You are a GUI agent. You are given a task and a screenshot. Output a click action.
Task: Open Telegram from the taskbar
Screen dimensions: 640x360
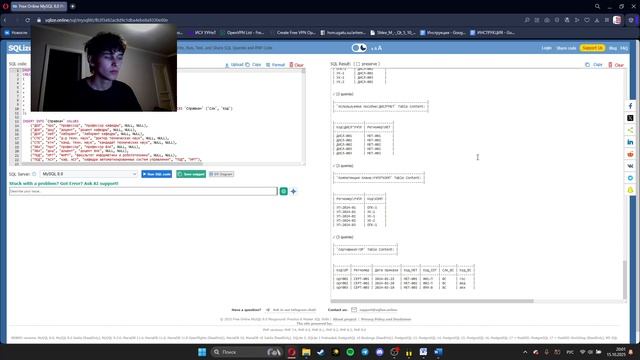pyautogui.click(x=365, y=352)
